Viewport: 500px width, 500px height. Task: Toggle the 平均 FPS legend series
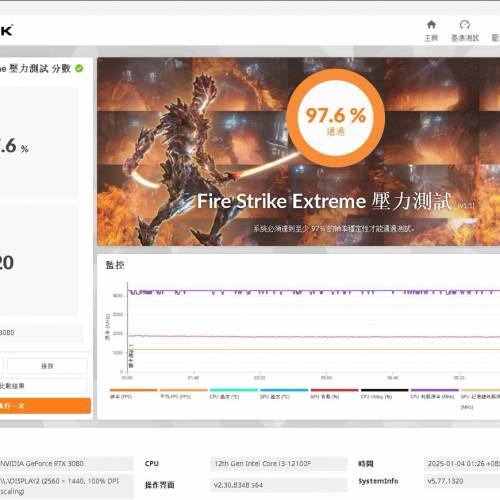pyautogui.click(x=183, y=394)
